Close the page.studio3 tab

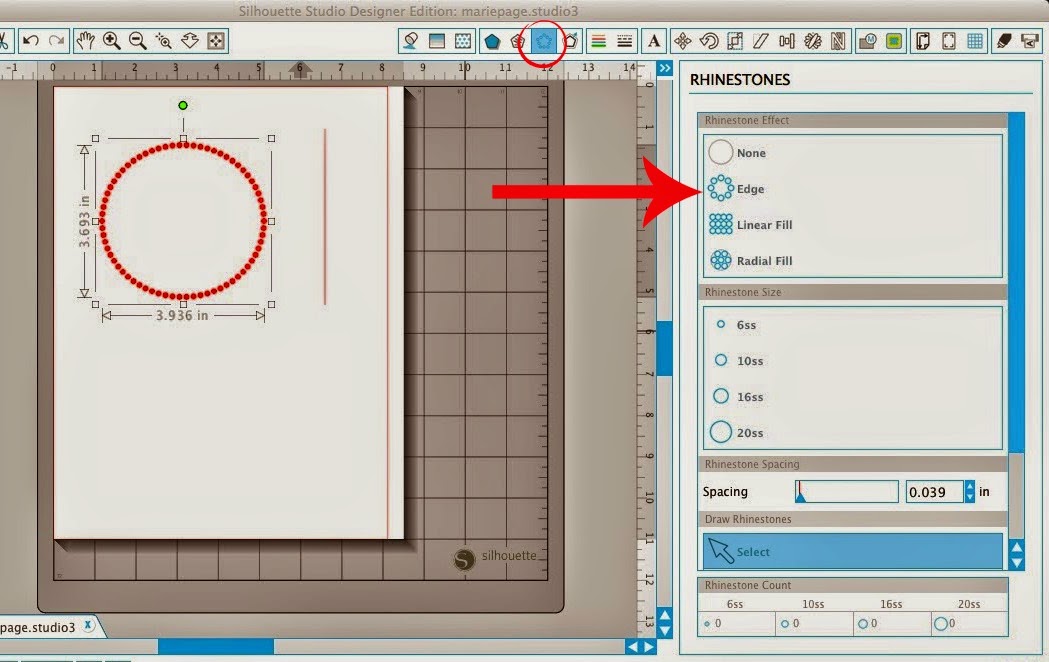click(88, 626)
